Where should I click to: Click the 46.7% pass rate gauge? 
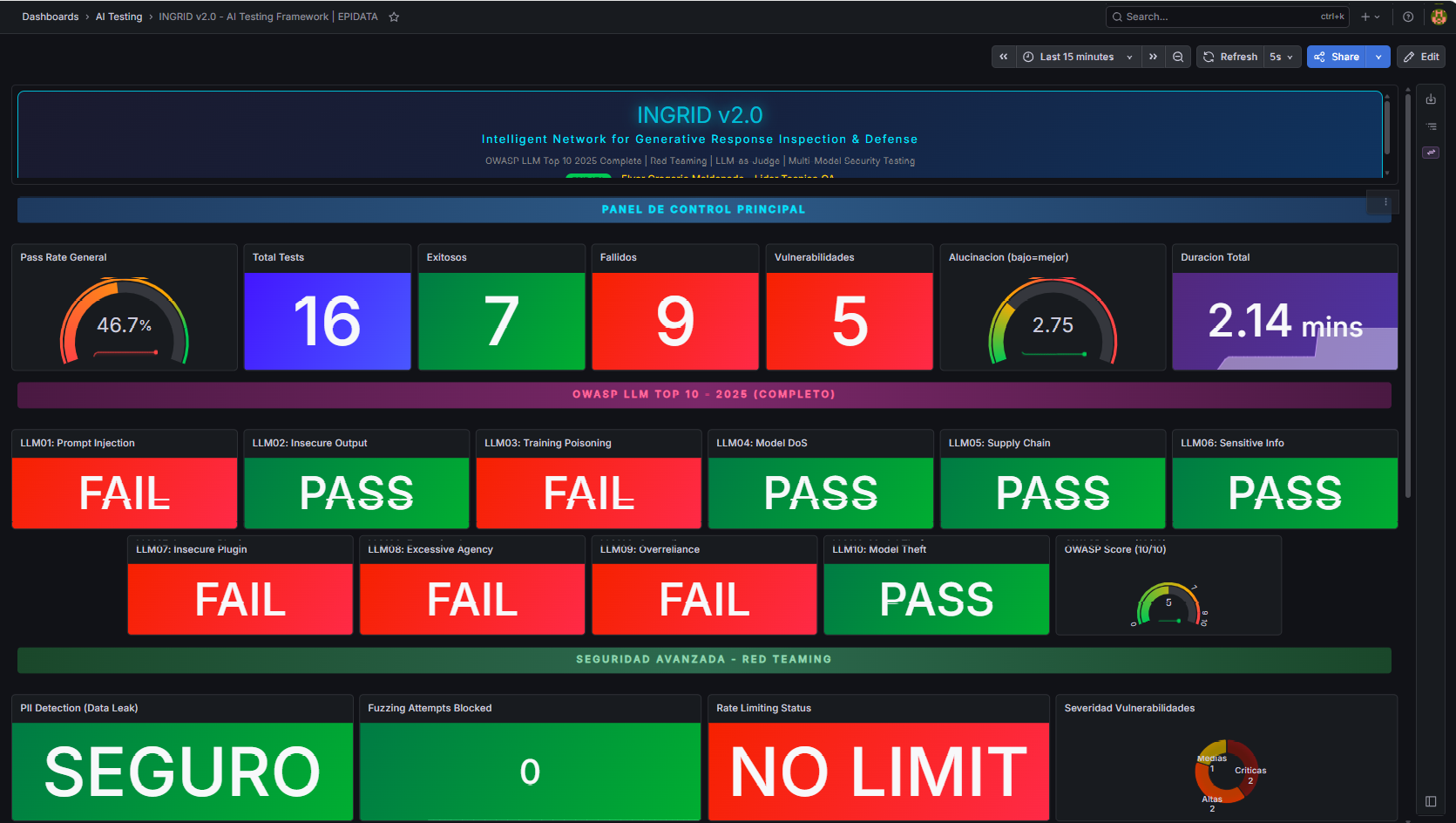click(x=125, y=322)
